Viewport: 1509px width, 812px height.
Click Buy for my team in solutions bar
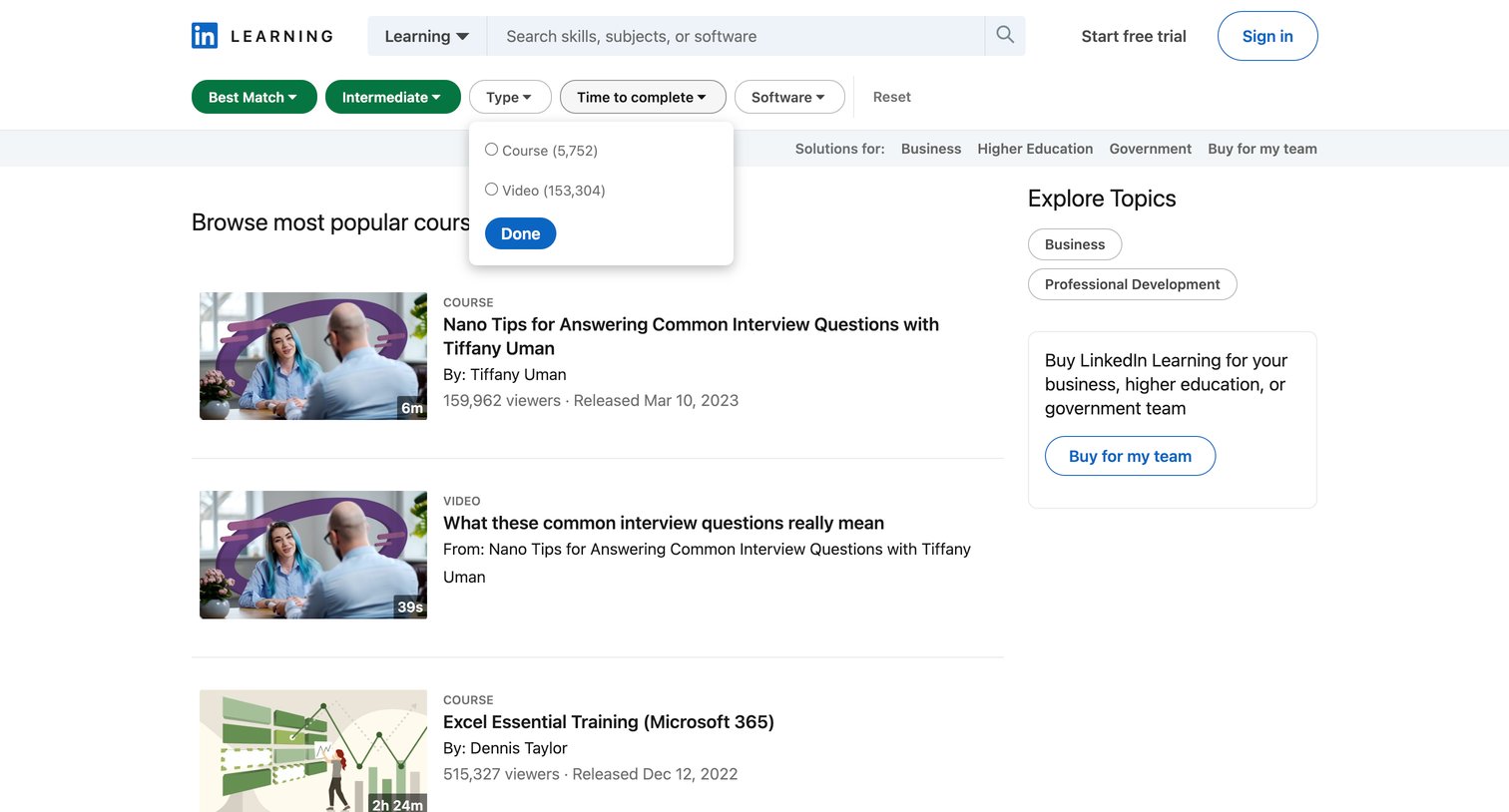point(1261,149)
